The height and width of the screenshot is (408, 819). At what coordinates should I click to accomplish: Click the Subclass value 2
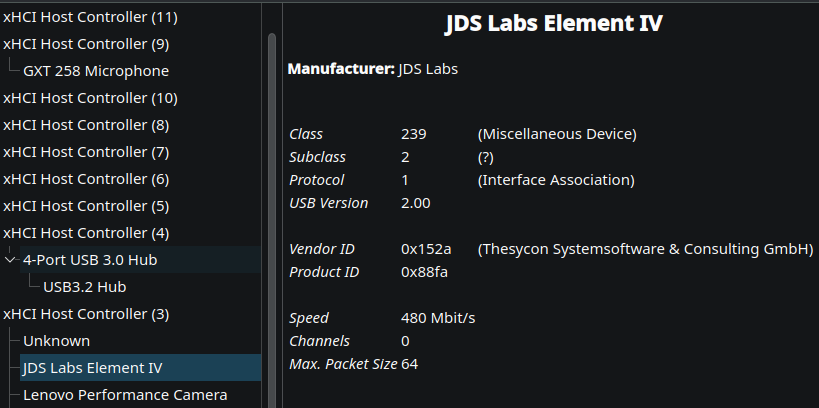pyautogui.click(x=405, y=157)
